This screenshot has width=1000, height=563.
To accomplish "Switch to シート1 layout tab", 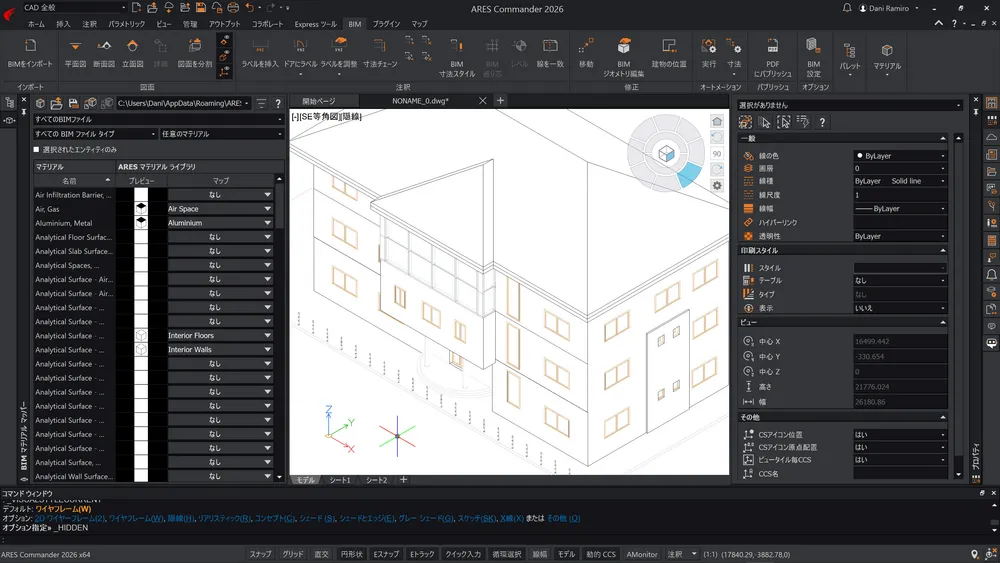I will 340,480.
